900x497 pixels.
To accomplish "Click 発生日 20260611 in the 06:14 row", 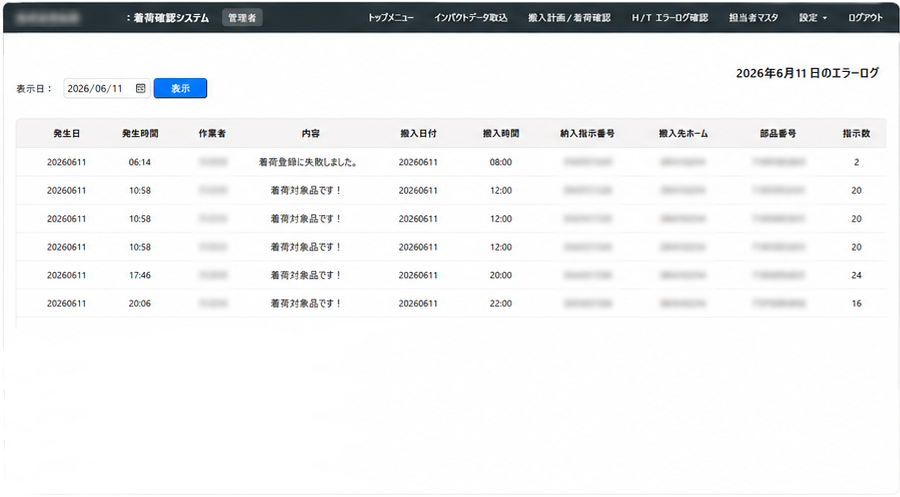I will [x=67, y=162].
